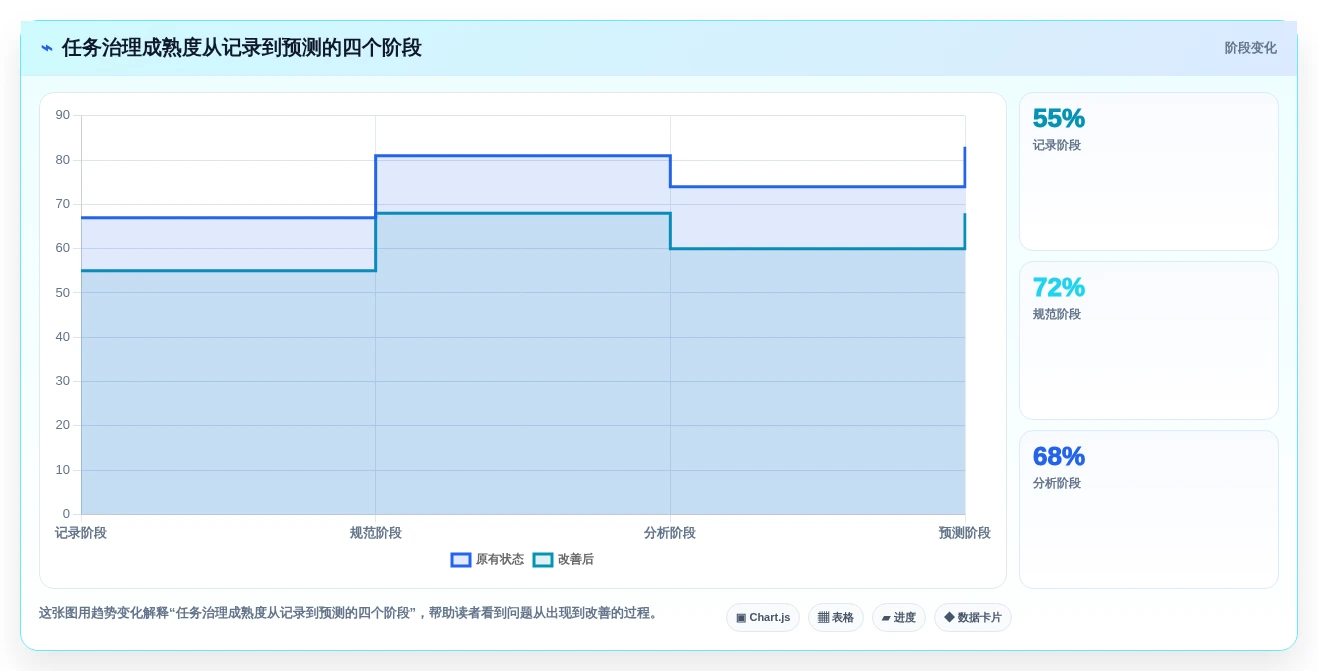Image resolution: width=1318 pixels, height=671 pixels.
Task: Click the y-axis value 50
Action: click(x=63, y=292)
